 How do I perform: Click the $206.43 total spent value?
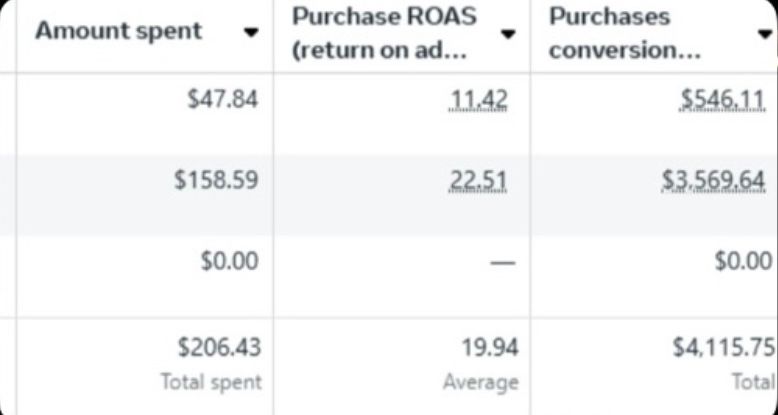(219, 347)
